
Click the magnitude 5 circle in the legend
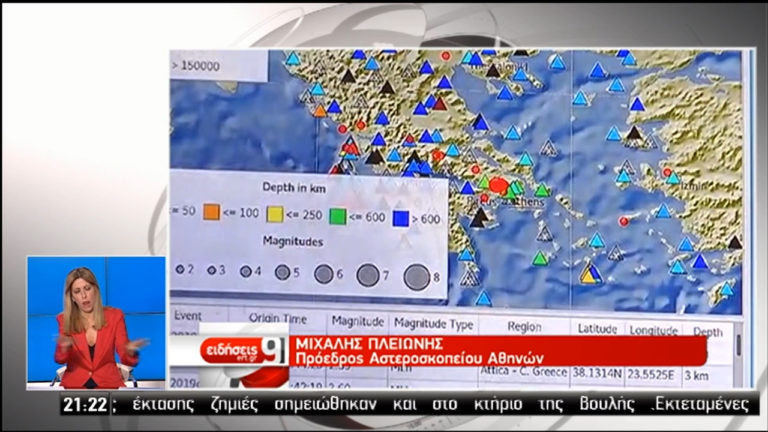coord(282,272)
